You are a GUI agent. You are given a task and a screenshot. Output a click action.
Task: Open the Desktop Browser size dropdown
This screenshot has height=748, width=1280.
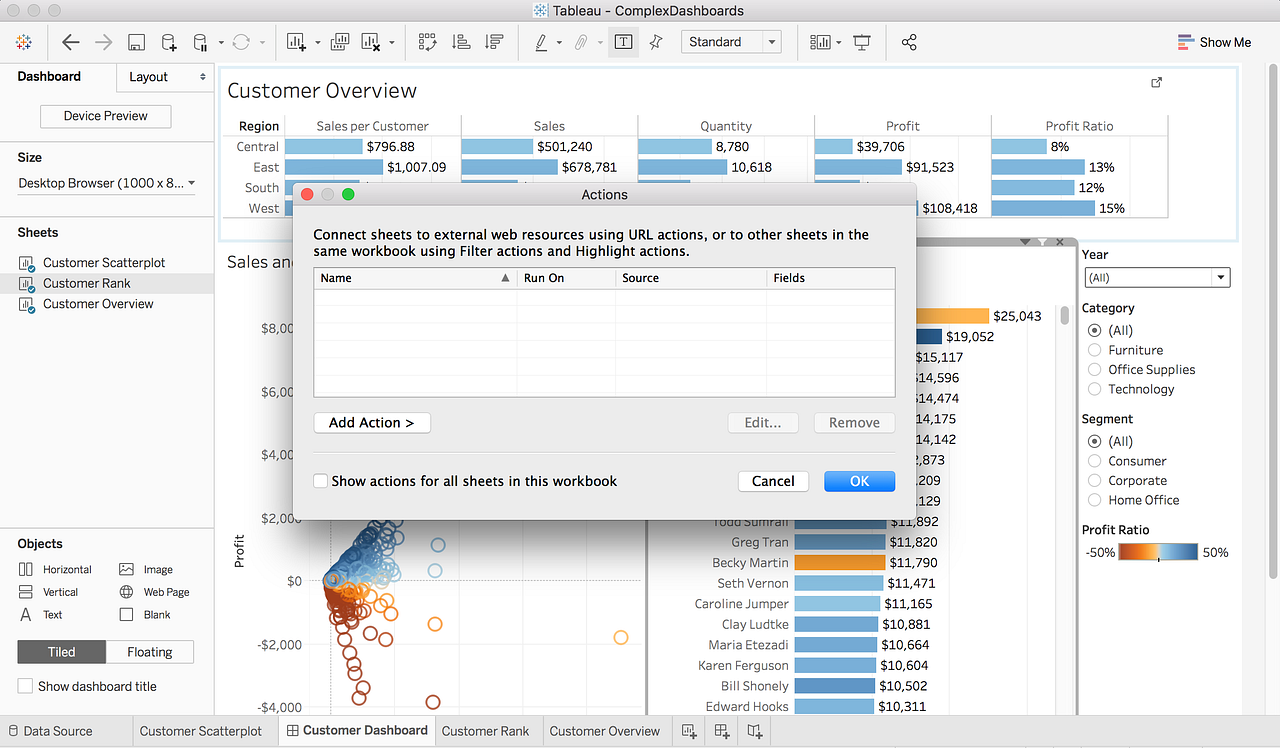105,183
